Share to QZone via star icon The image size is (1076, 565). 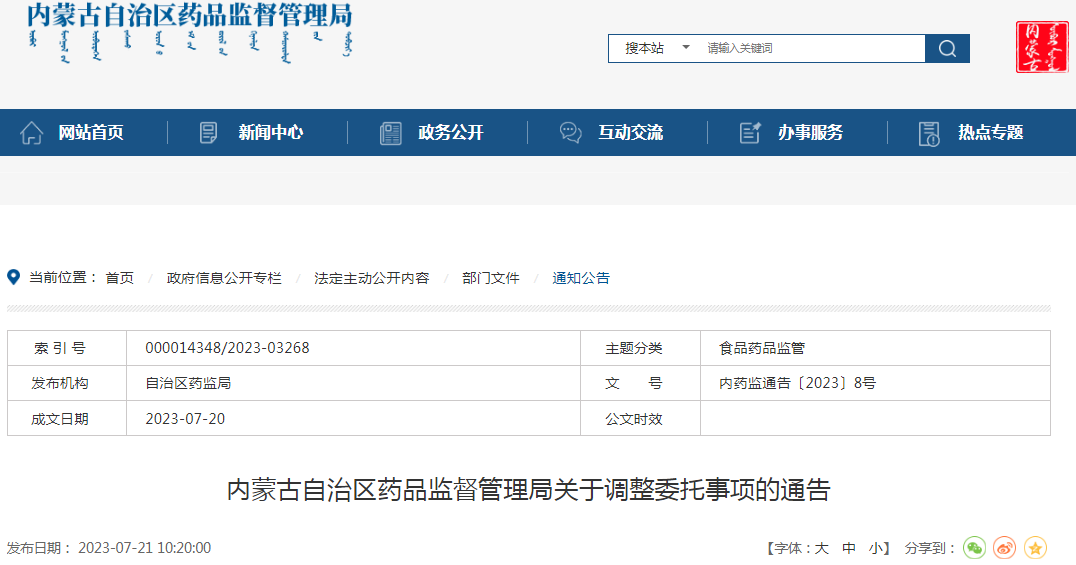pos(1035,548)
